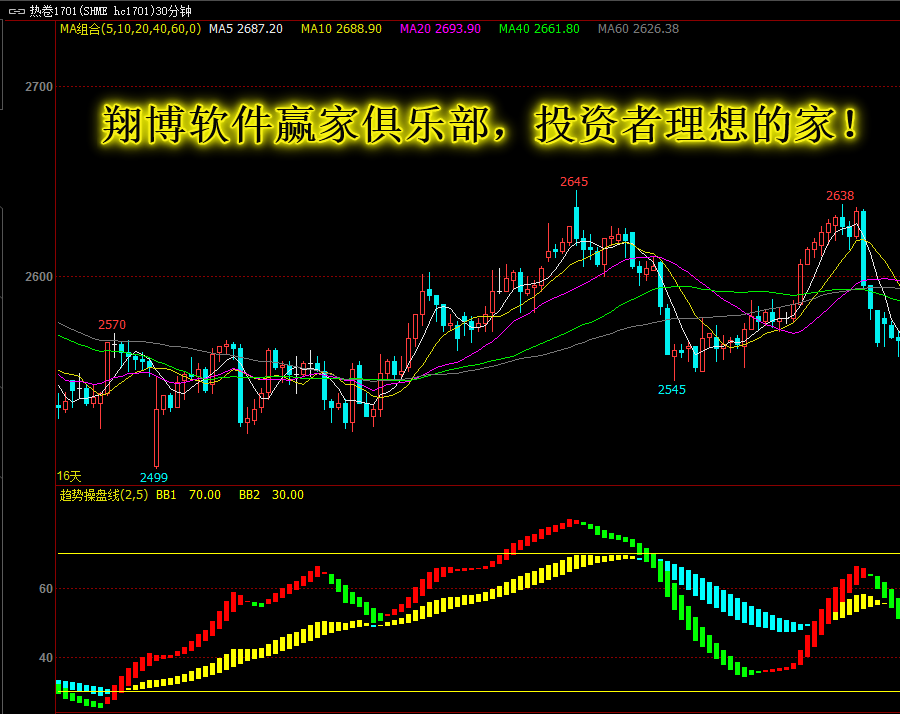Click the 2638 high price marker
Image resolution: width=900 pixels, height=714 pixels.
[x=840, y=196]
